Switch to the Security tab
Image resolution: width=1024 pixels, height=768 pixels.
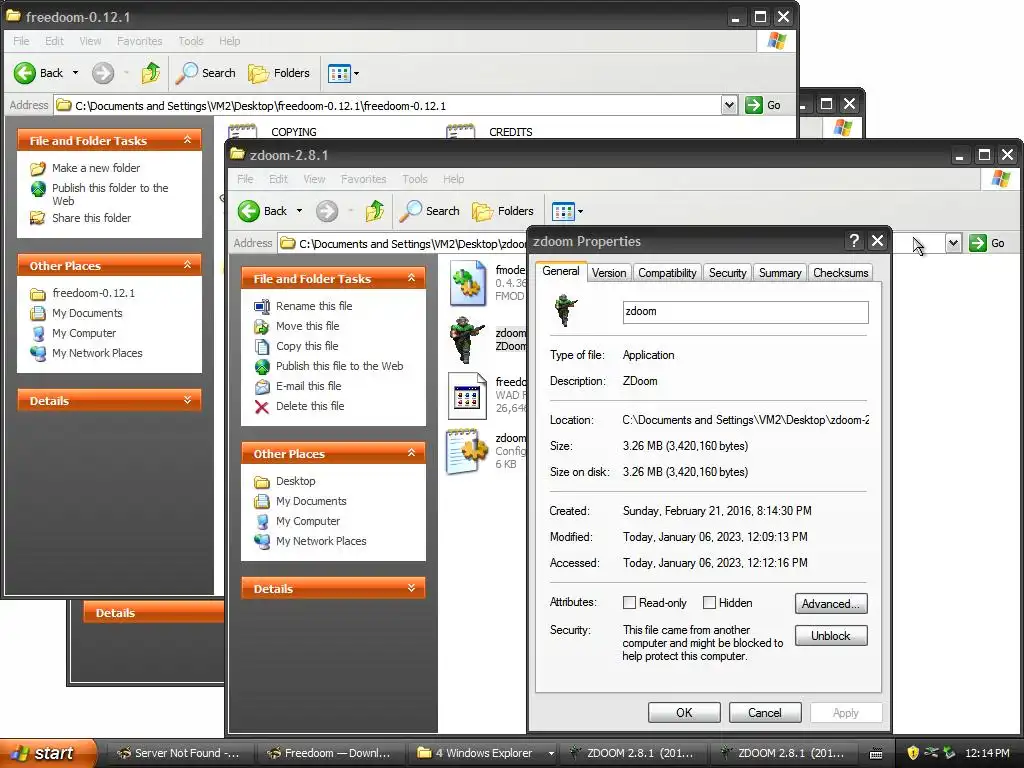point(728,273)
